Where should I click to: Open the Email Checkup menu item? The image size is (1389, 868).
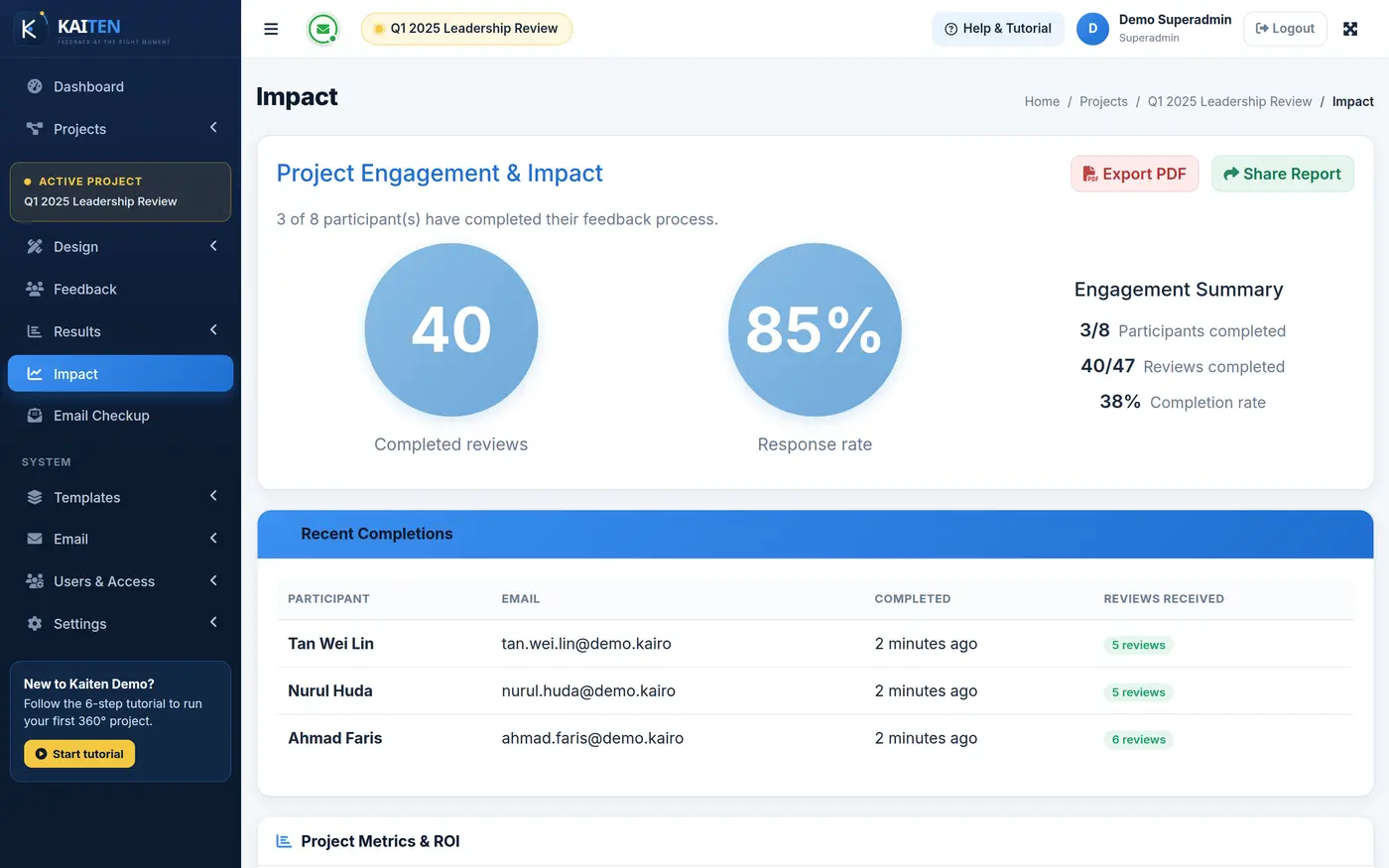click(120, 416)
